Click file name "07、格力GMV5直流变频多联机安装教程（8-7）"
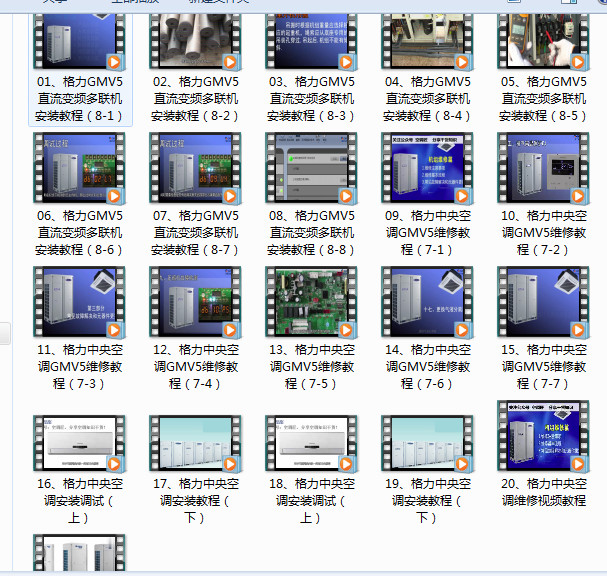The width and height of the screenshot is (607, 576). pyautogui.click(x=195, y=233)
